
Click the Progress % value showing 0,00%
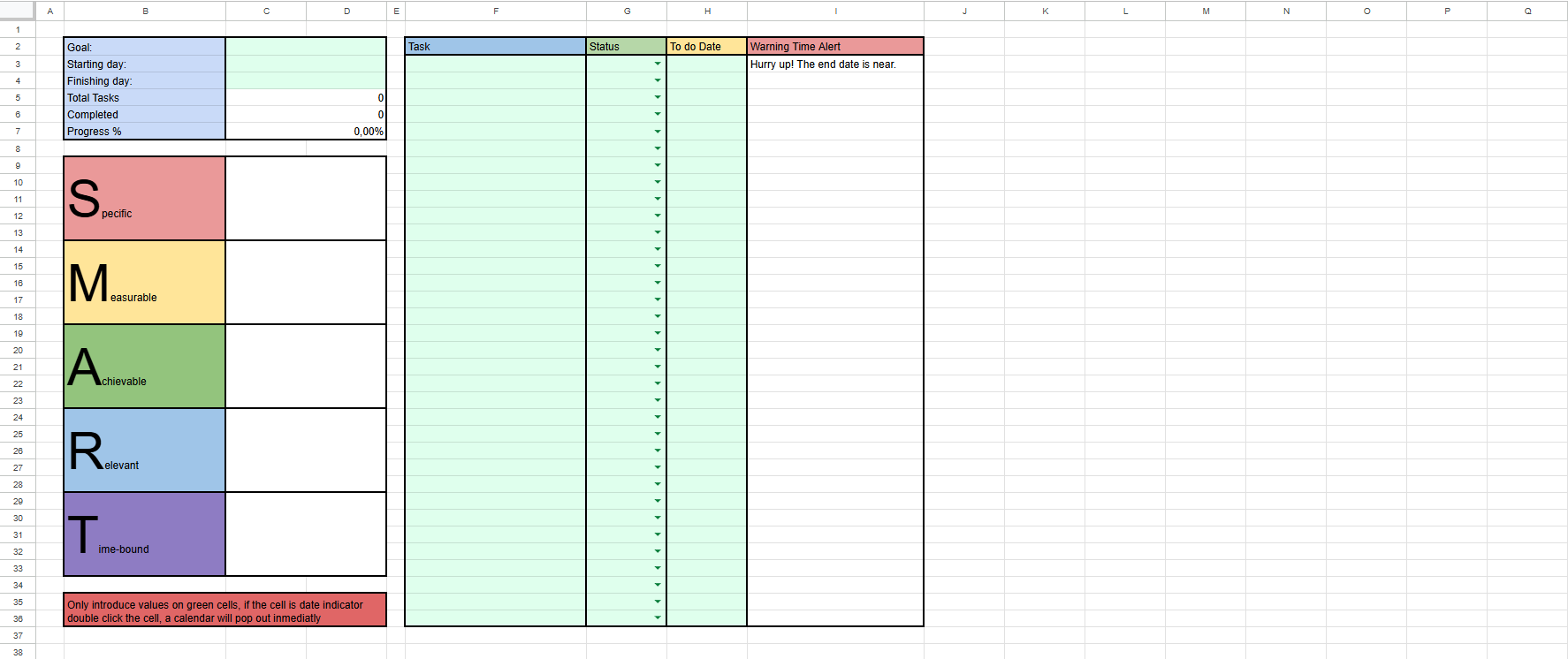click(x=306, y=132)
